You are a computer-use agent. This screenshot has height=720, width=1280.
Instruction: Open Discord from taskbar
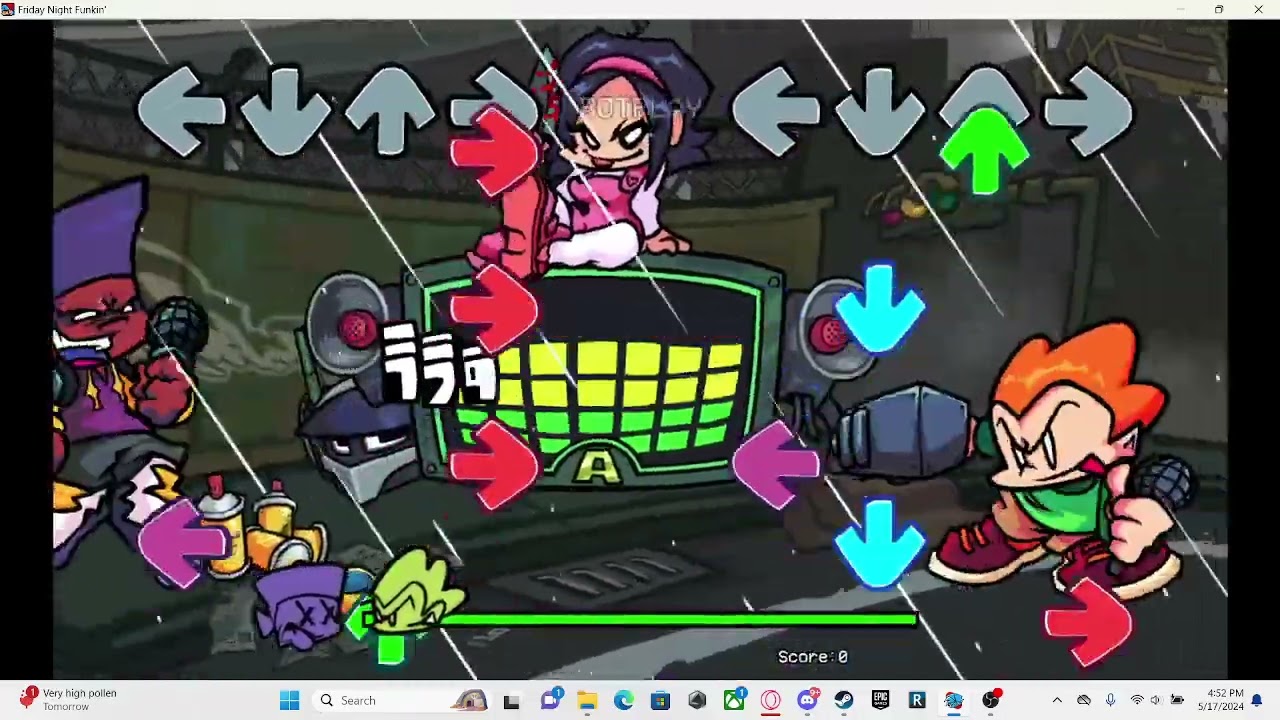(x=807, y=700)
